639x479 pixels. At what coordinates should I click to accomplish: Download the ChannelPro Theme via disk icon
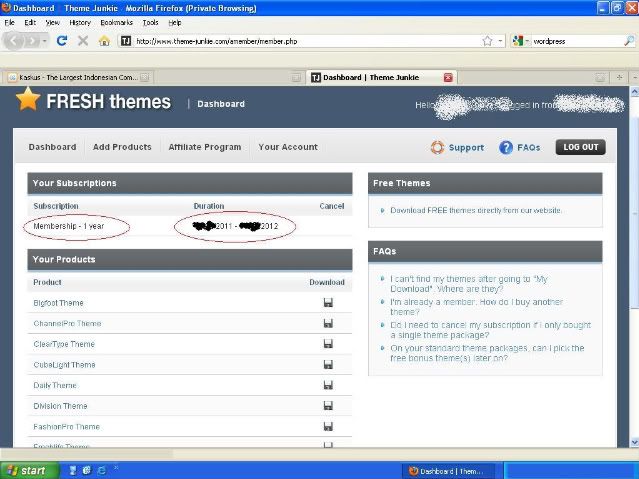pyautogui.click(x=328, y=323)
